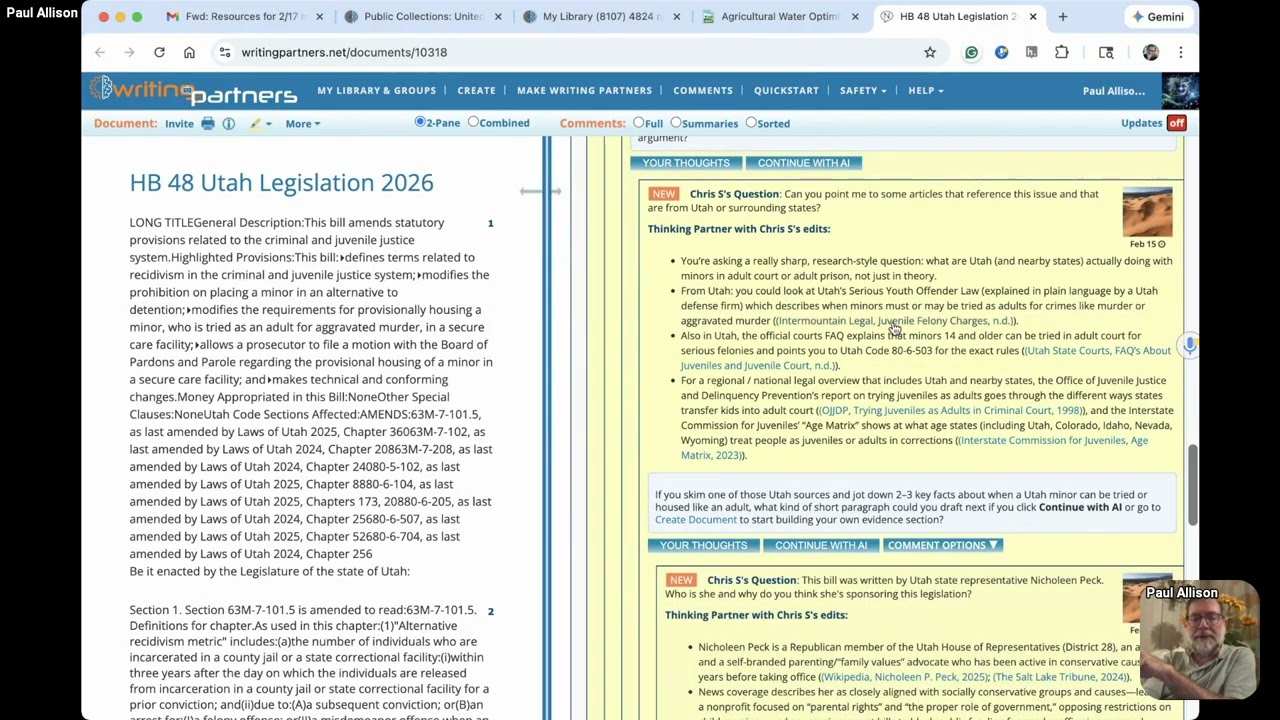Print the document with the printer icon
The height and width of the screenshot is (720, 1280).
tap(208, 123)
